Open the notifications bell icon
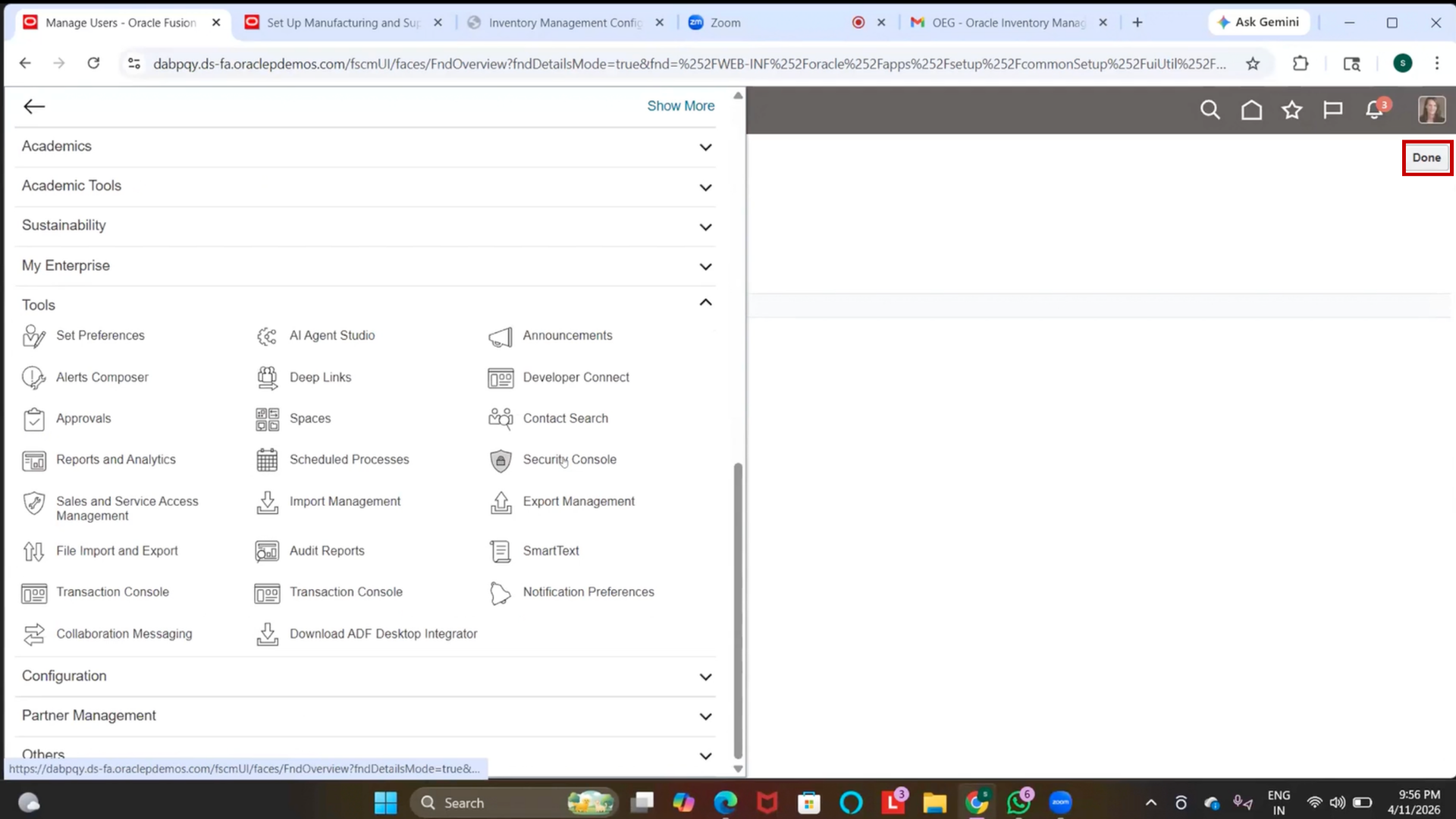 1376,110
